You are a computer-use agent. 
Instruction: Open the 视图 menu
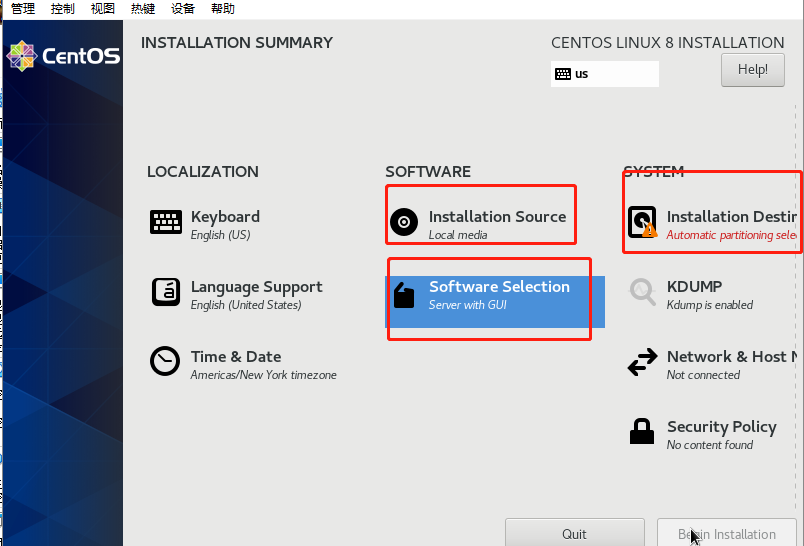[x=103, y=9]
